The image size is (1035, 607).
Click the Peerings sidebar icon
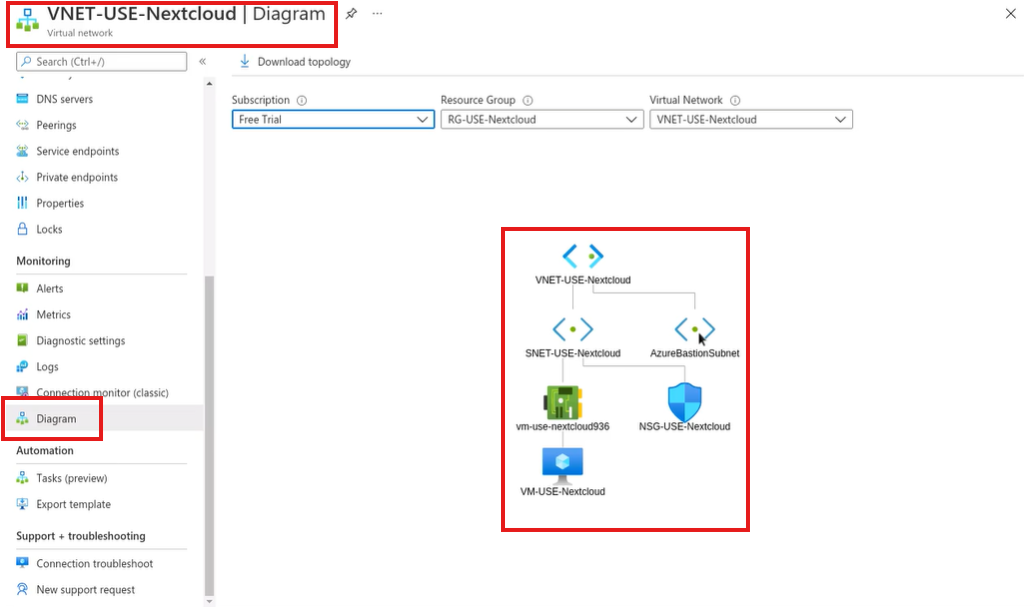pyautogui.click(x=22, y=125)
